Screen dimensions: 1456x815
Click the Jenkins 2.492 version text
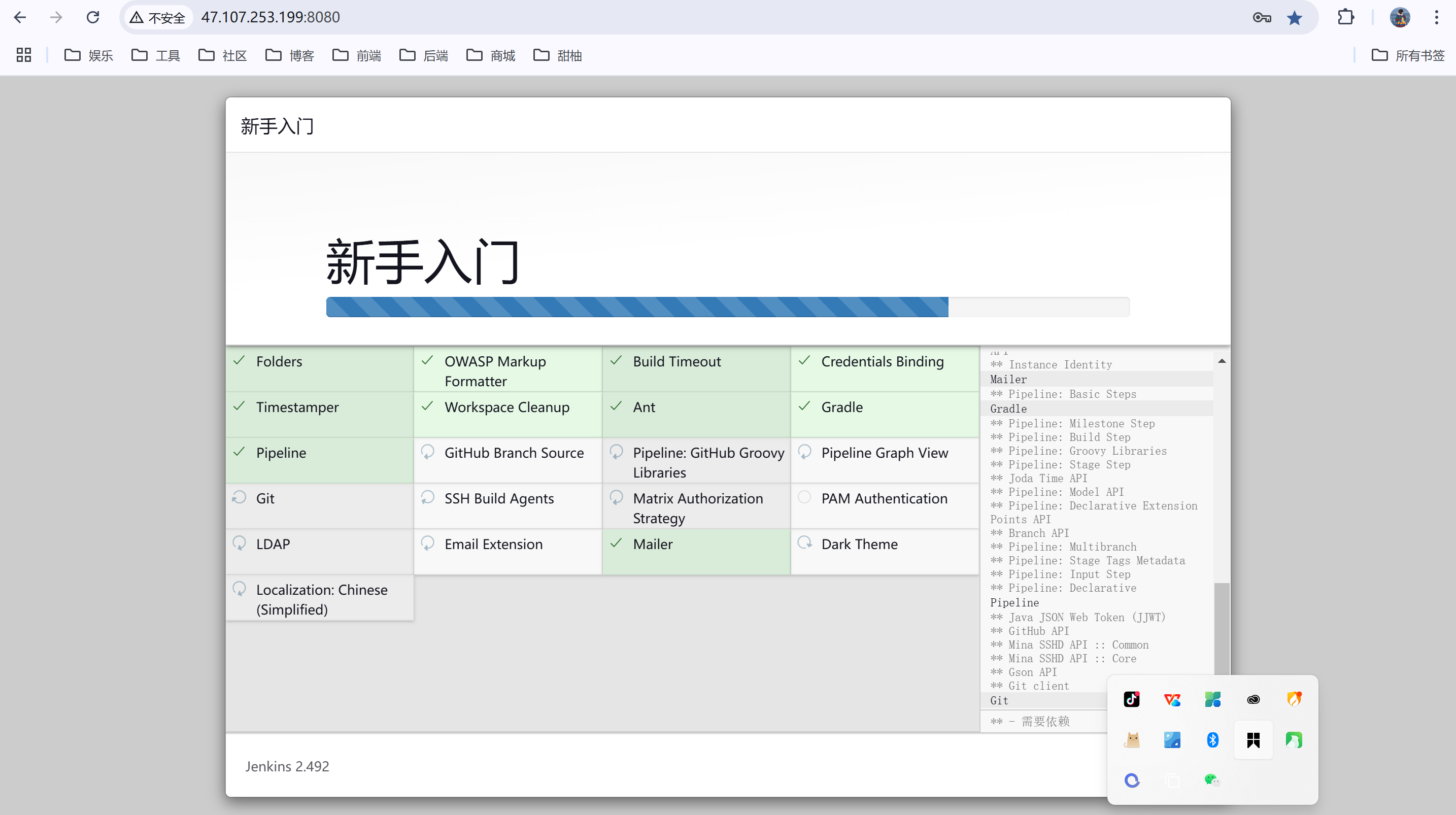(x=287, y=766)
